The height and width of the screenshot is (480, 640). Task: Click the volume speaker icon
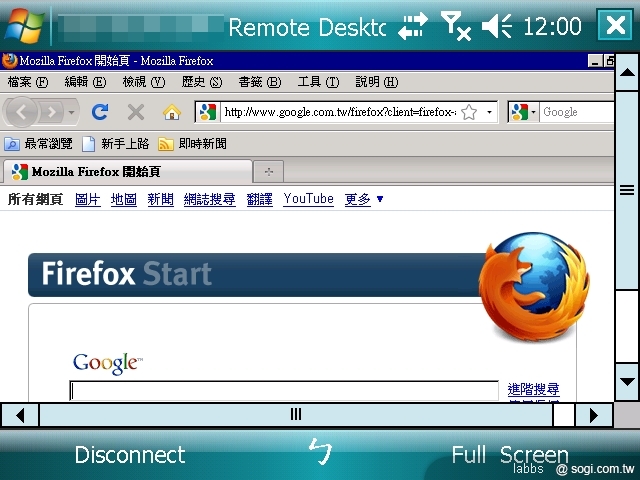click(x=497, y=26)
